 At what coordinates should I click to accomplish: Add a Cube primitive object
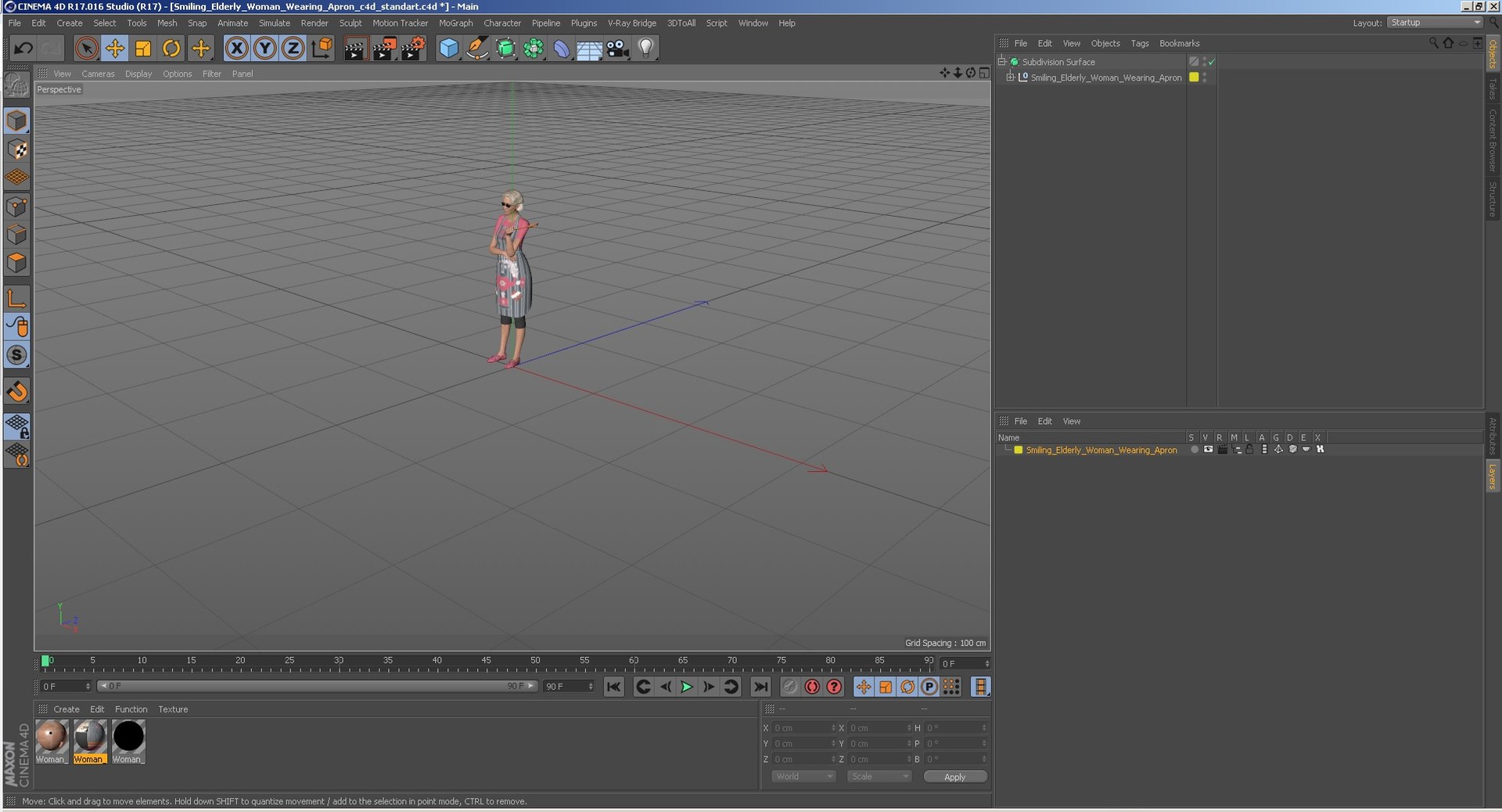pos(448,49)
